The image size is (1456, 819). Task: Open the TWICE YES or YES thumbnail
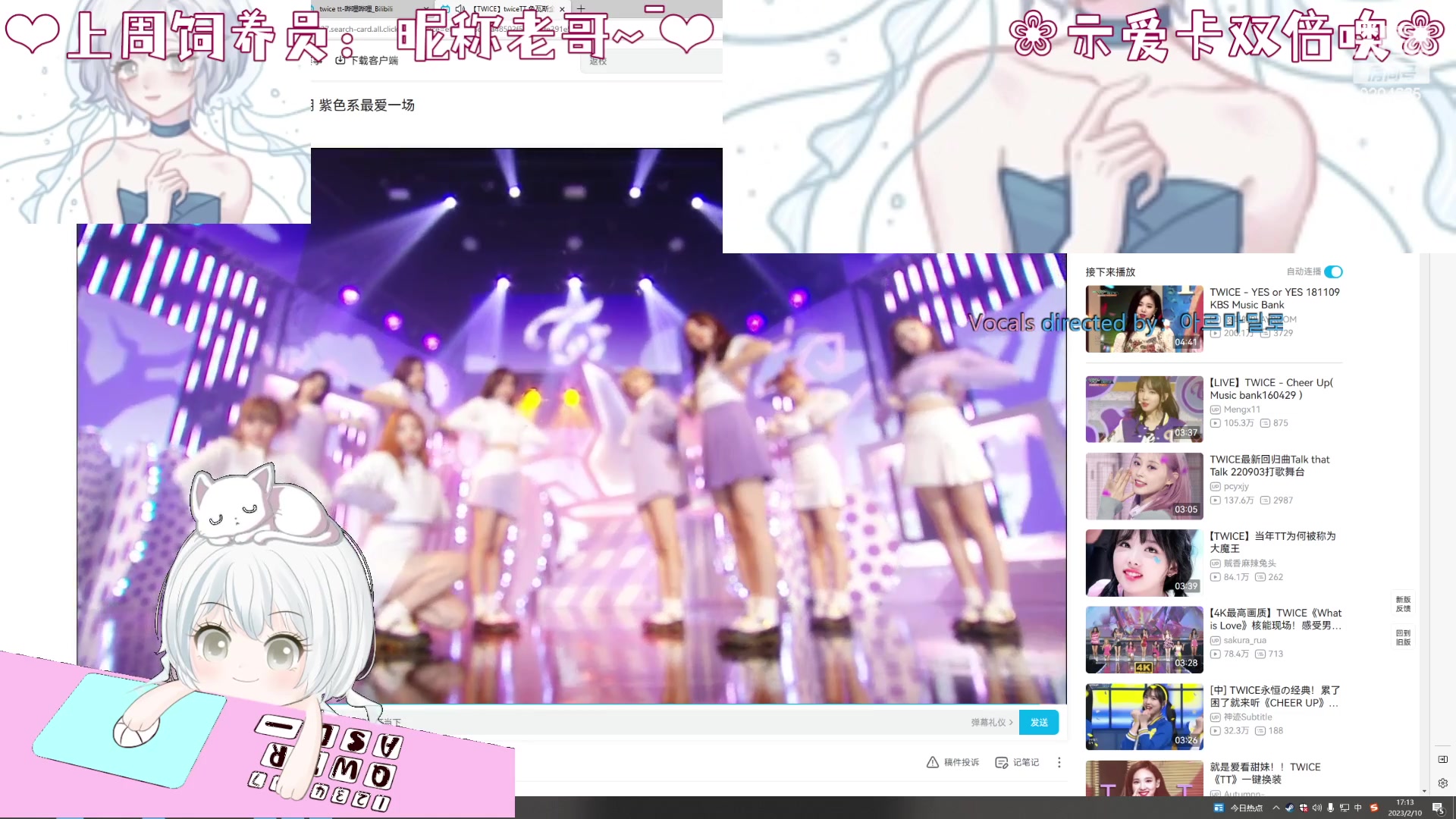[x=1144, y=319]
